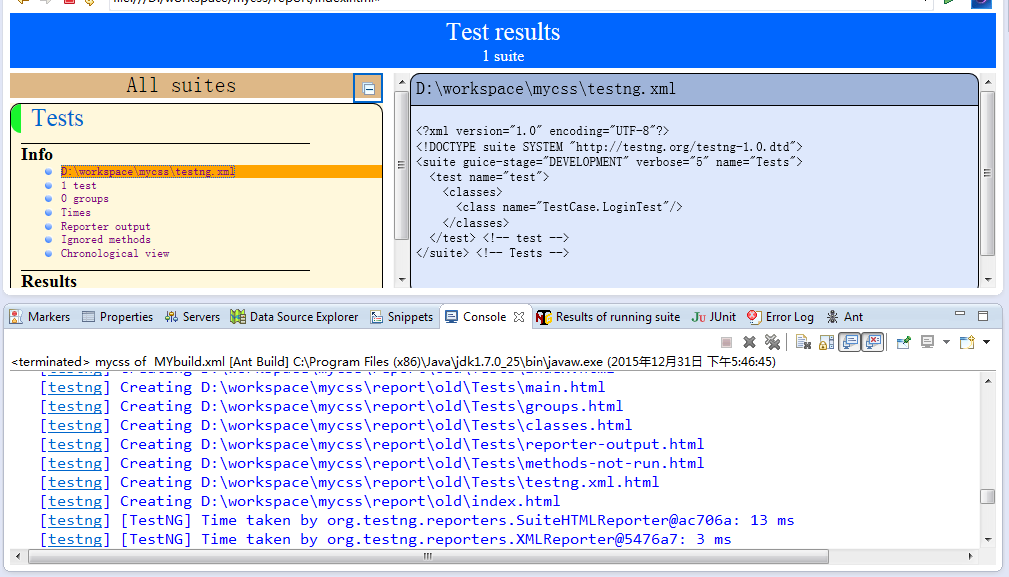1009x577 pixels.
Task: Remove all terminated launches icon
Action: [x=771, y=342]
